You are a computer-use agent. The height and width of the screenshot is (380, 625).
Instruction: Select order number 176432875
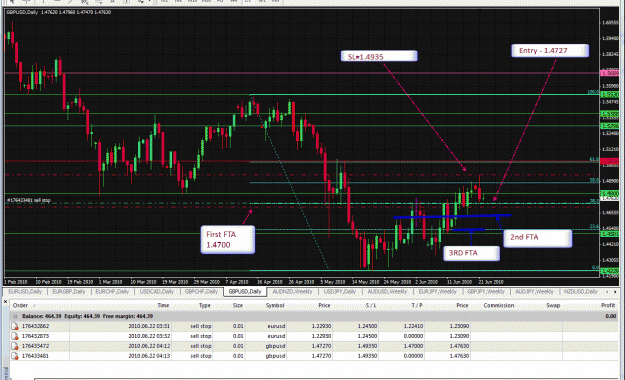[35, 336]
